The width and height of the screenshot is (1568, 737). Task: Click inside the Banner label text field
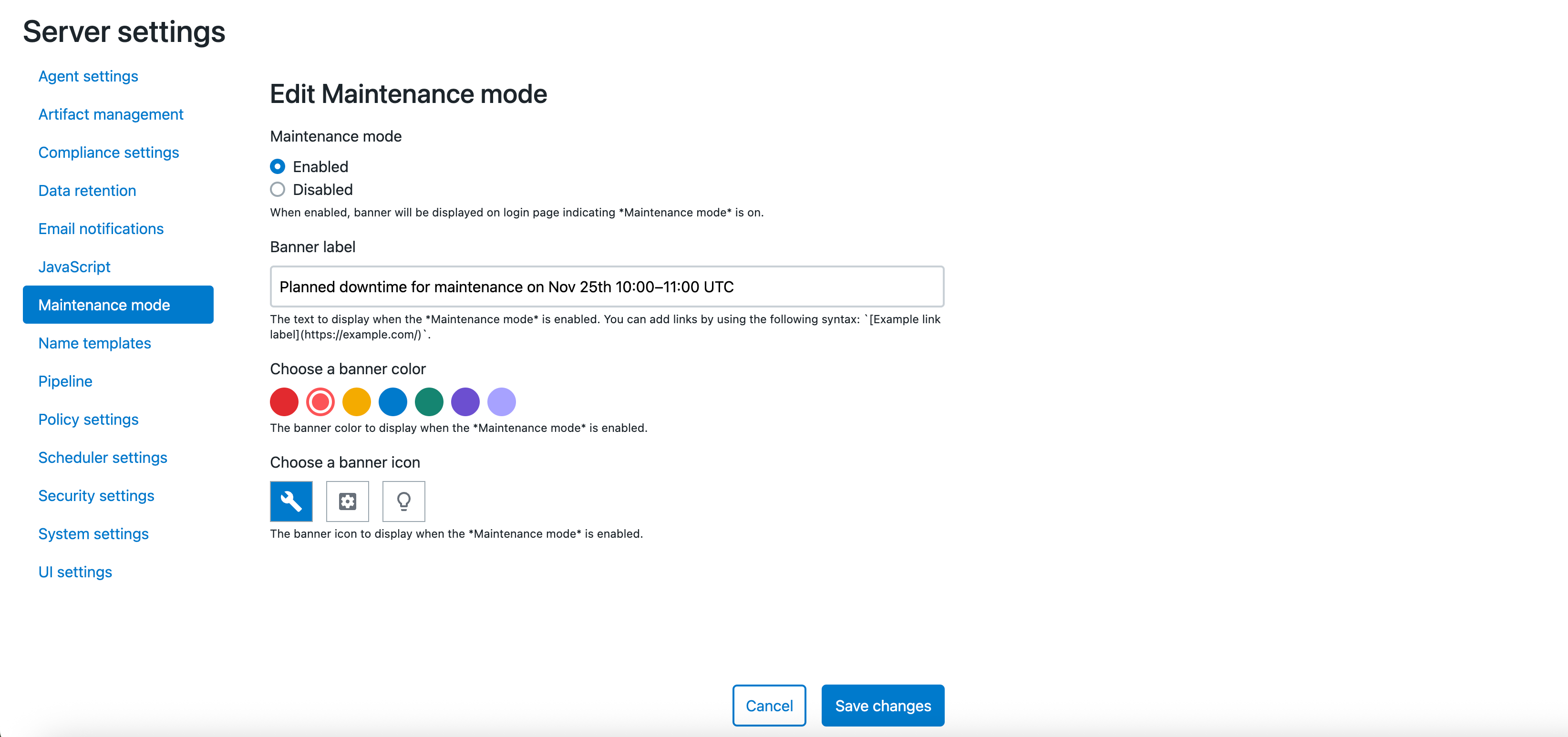pos(607,286)
